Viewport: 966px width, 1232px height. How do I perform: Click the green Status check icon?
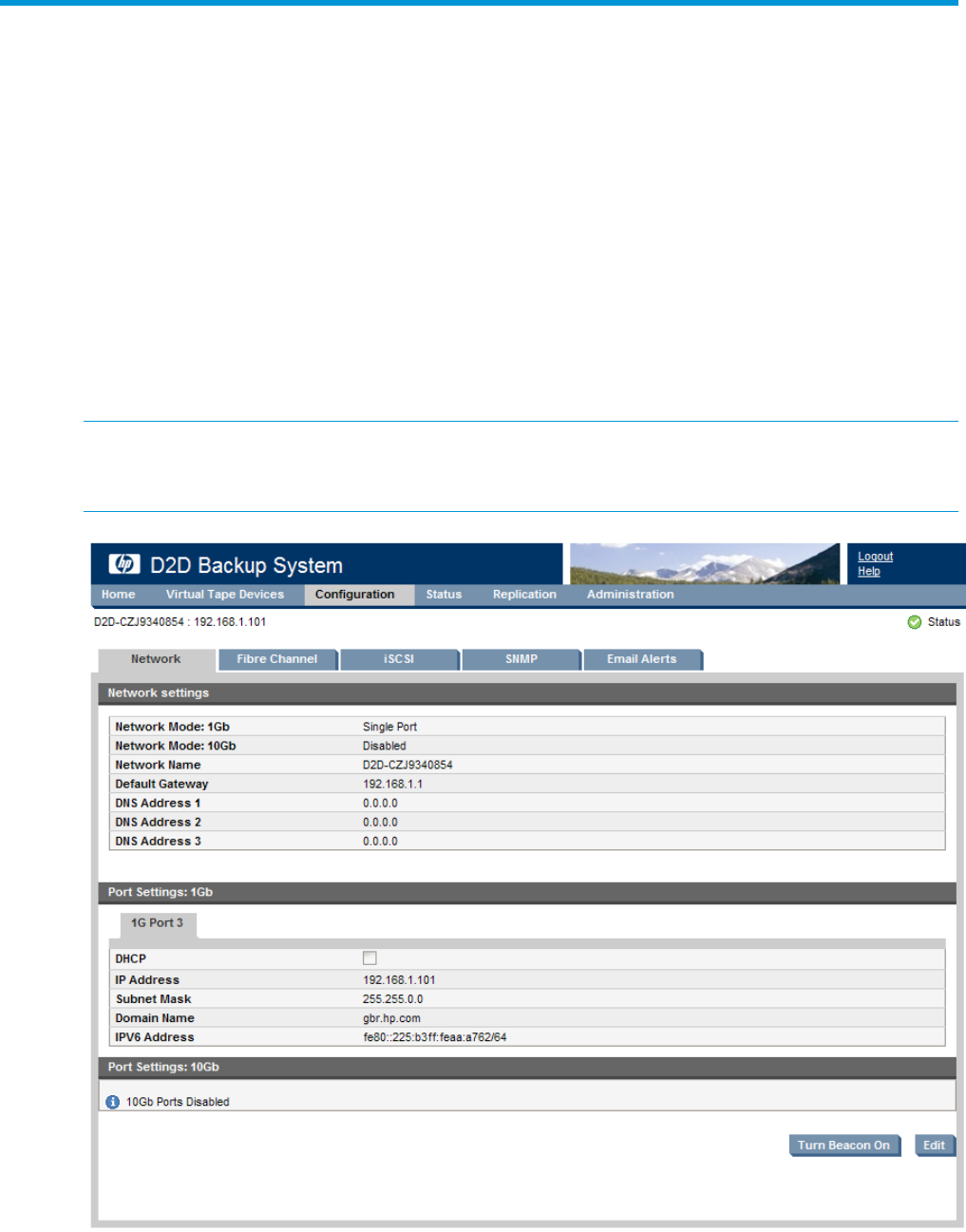click(915, 622)
